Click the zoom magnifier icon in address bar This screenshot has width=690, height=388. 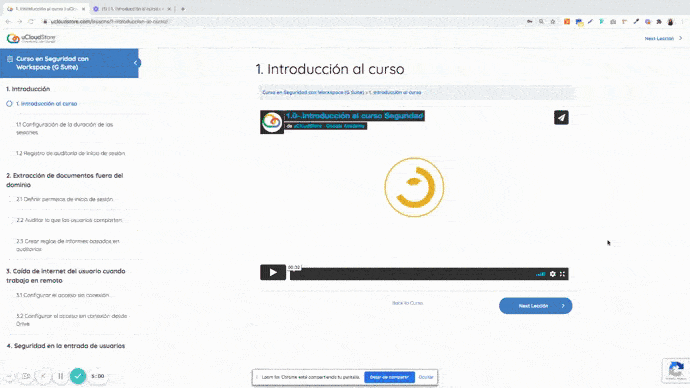click(541, 22)
